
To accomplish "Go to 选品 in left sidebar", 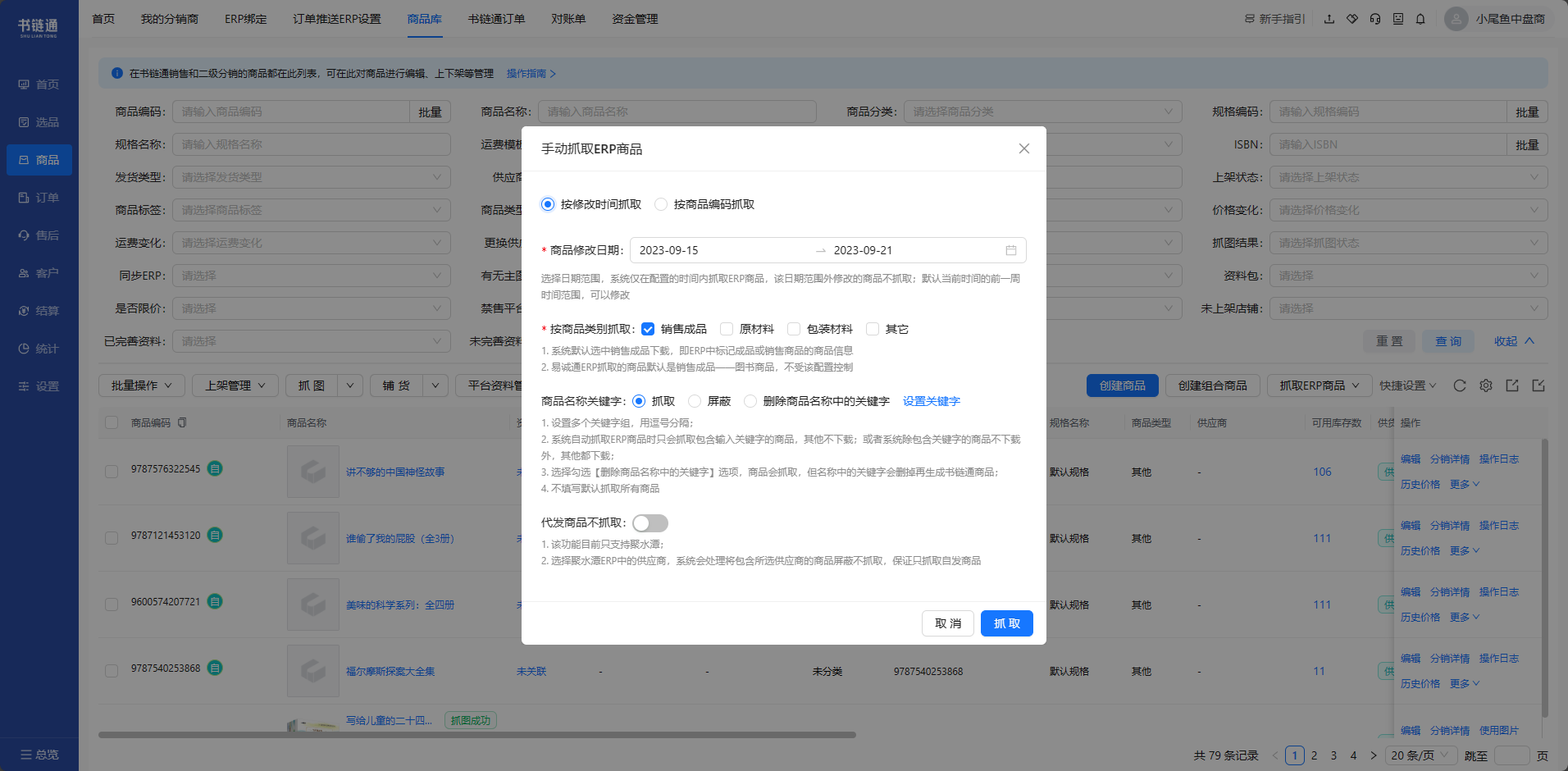I will pos(39,122).
